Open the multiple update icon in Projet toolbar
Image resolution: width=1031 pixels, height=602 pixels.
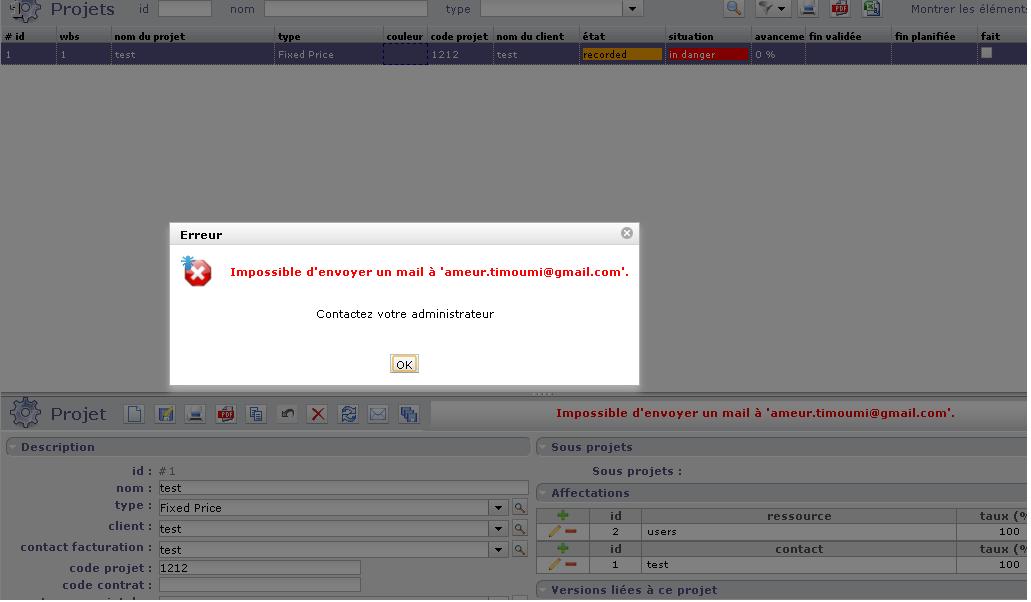click(x=409, y=414)
